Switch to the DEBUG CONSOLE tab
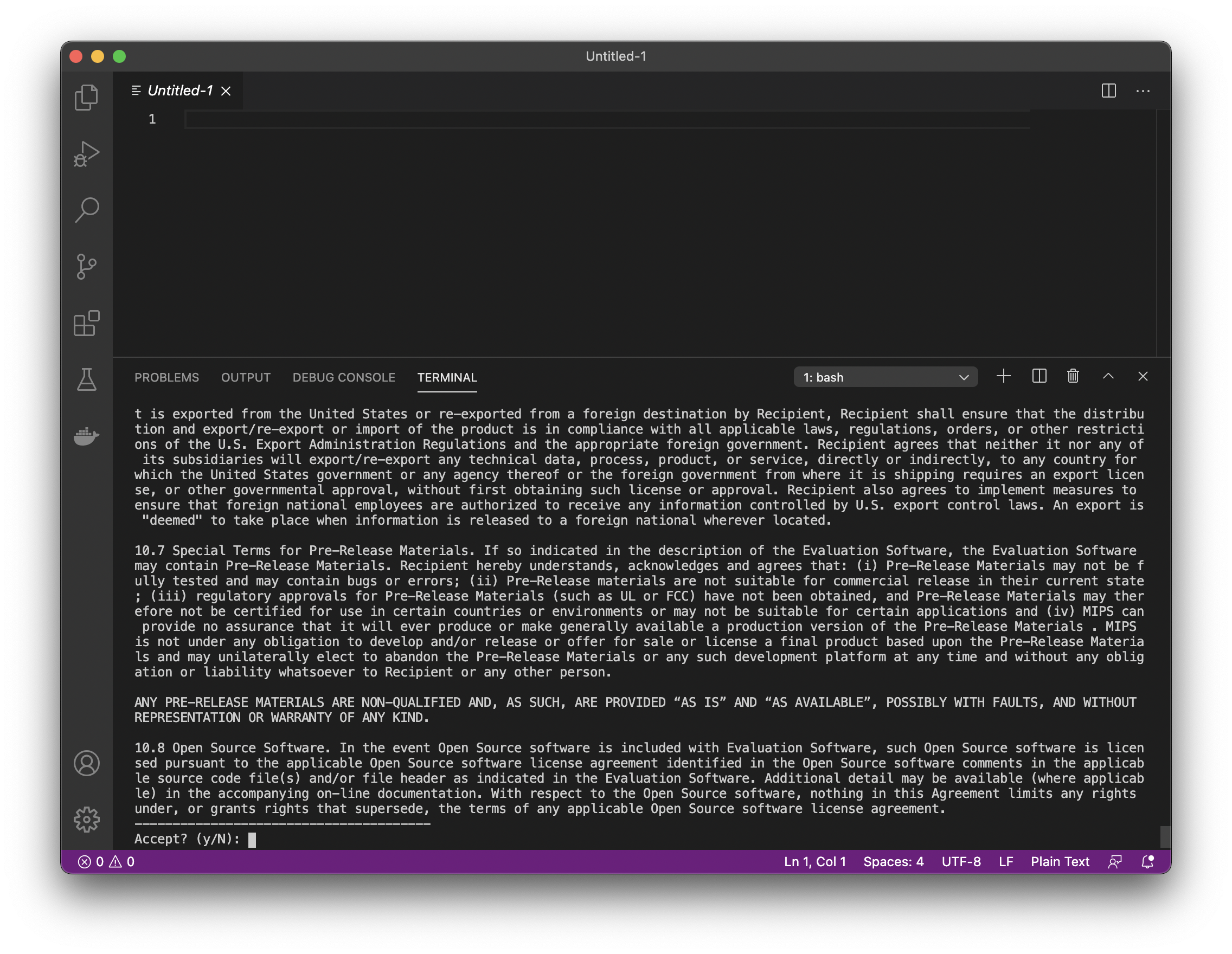 tap(344, 377)
